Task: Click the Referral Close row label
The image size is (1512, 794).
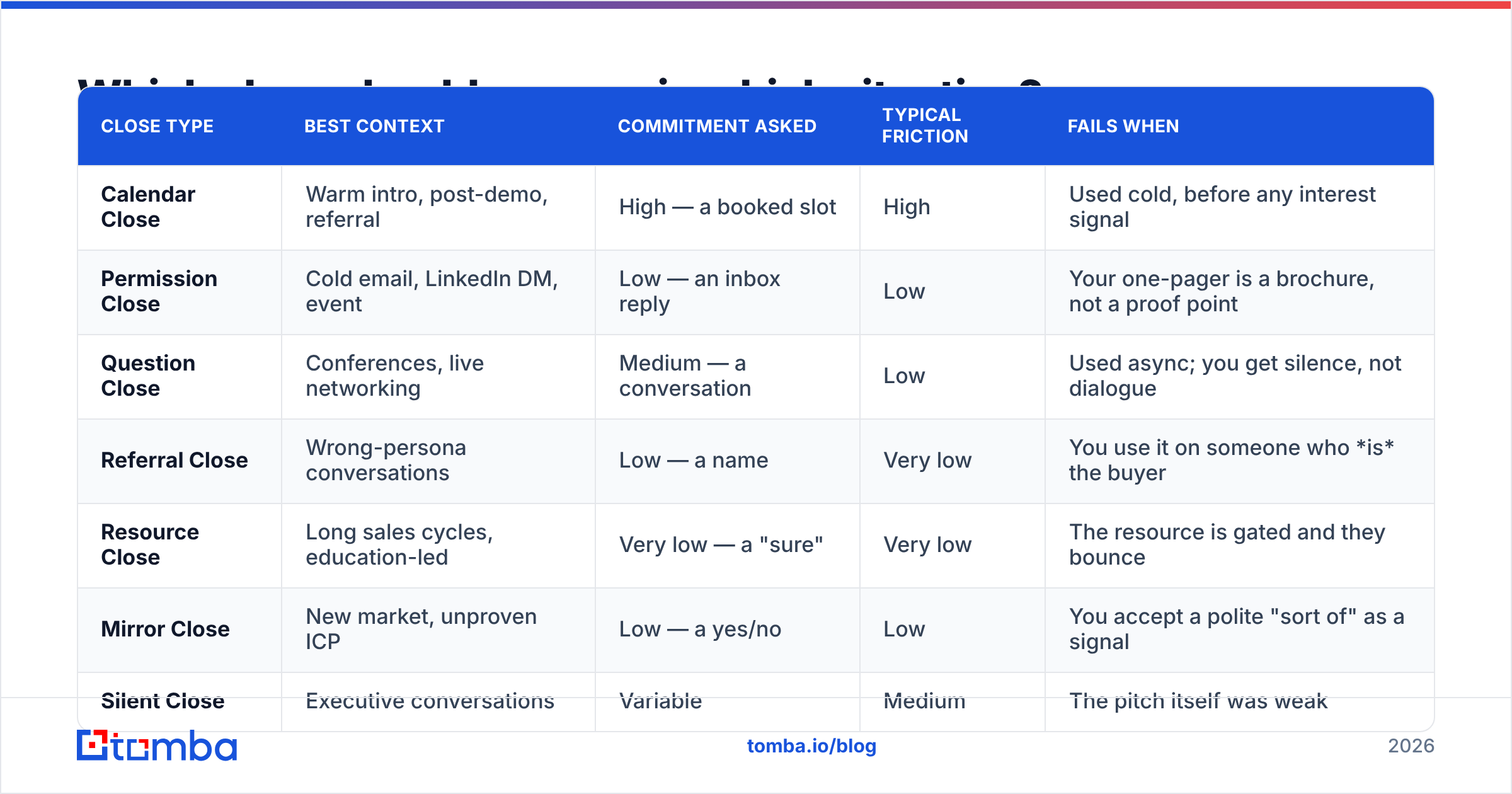Action: coord(175,460)
